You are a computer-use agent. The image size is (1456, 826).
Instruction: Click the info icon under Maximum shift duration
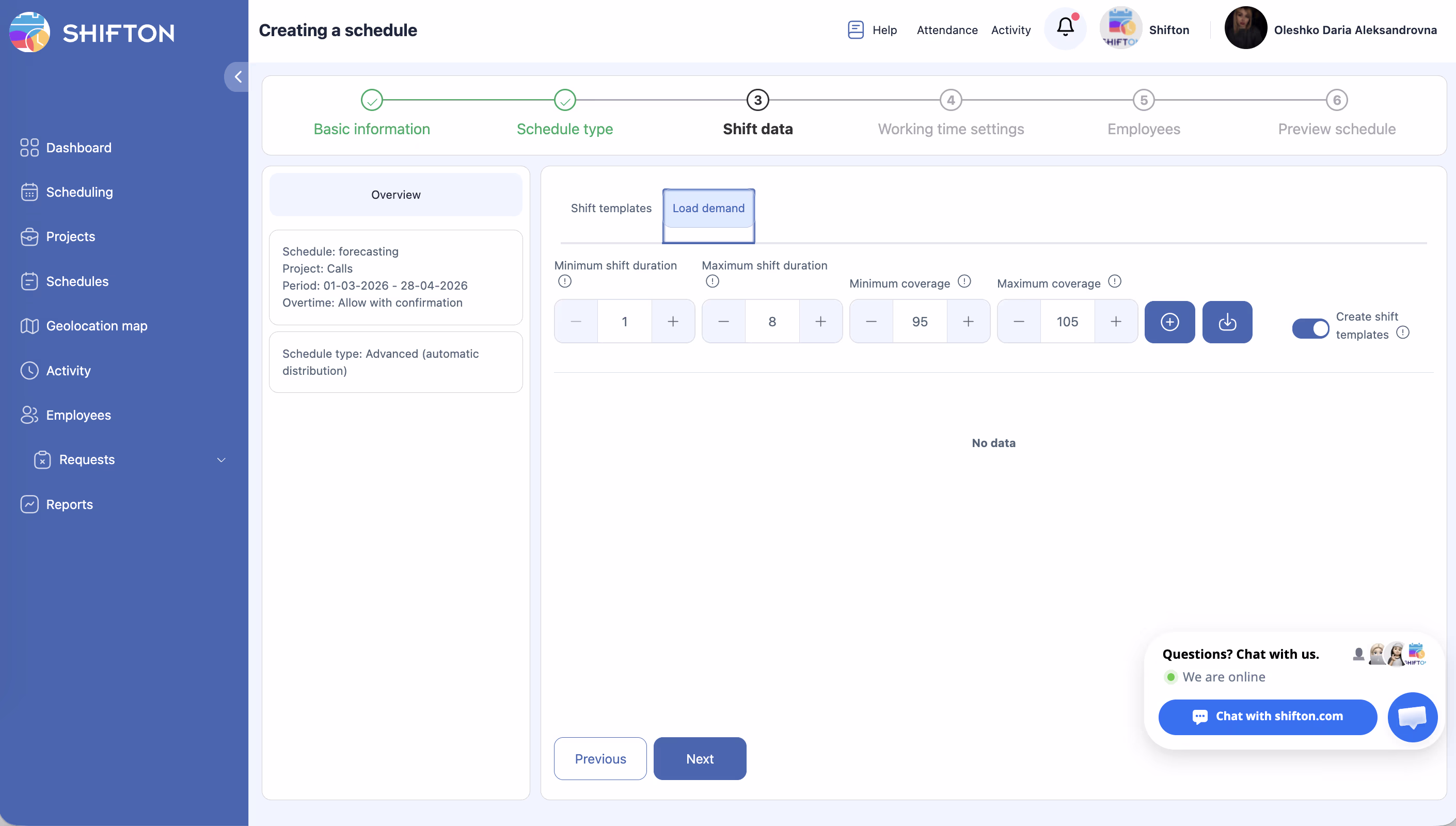[x=713, y=281]
